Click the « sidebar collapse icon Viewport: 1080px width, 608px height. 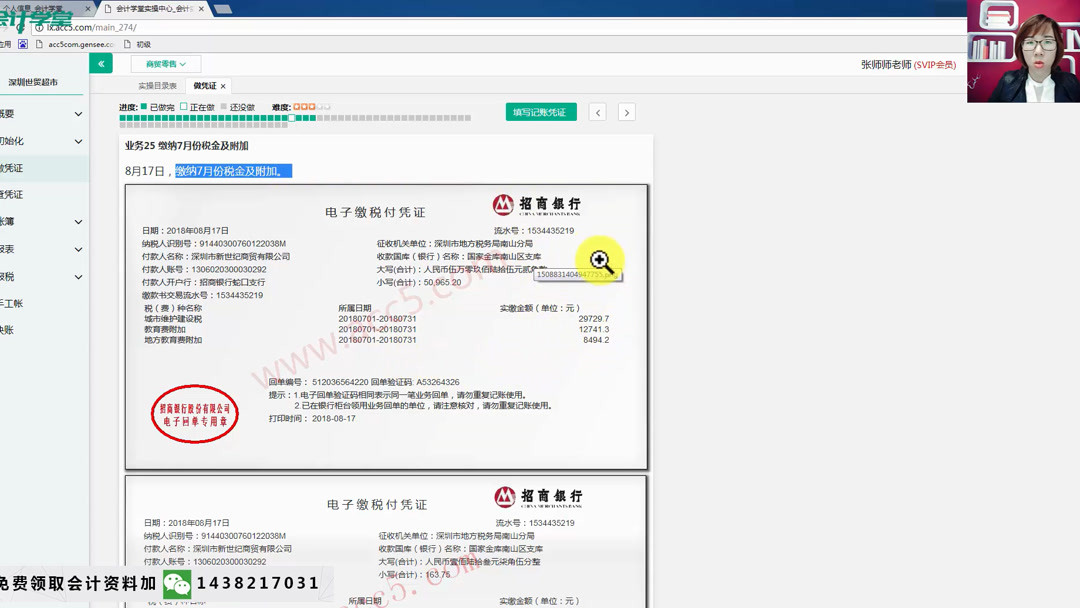pyautogui.click(x=100, y=62)
